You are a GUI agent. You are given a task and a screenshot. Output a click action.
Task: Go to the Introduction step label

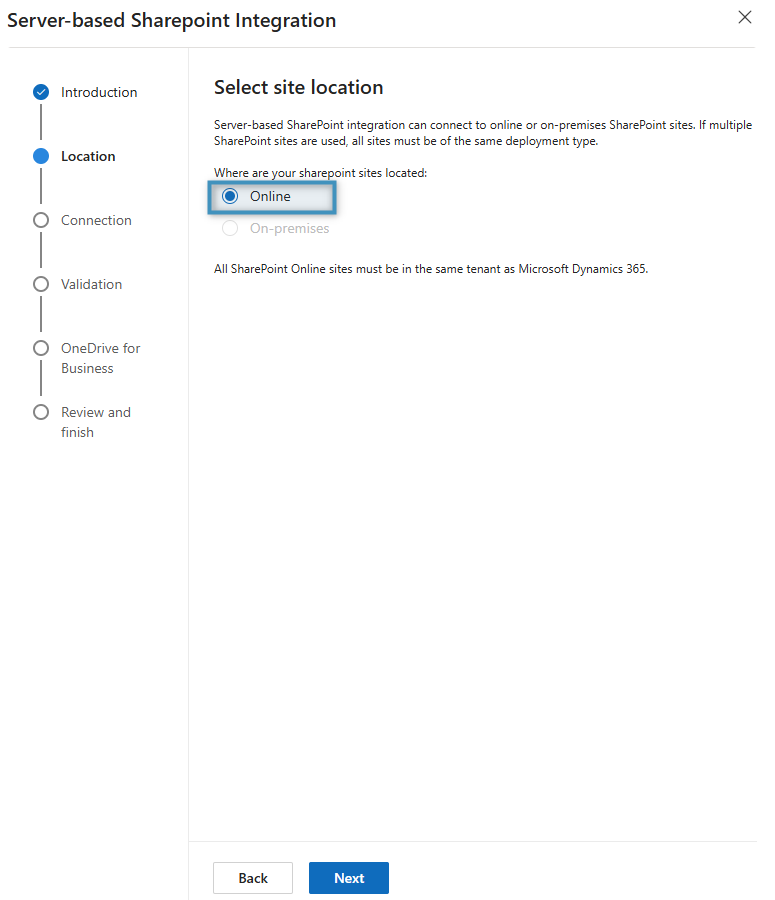(x=99, y=92)
